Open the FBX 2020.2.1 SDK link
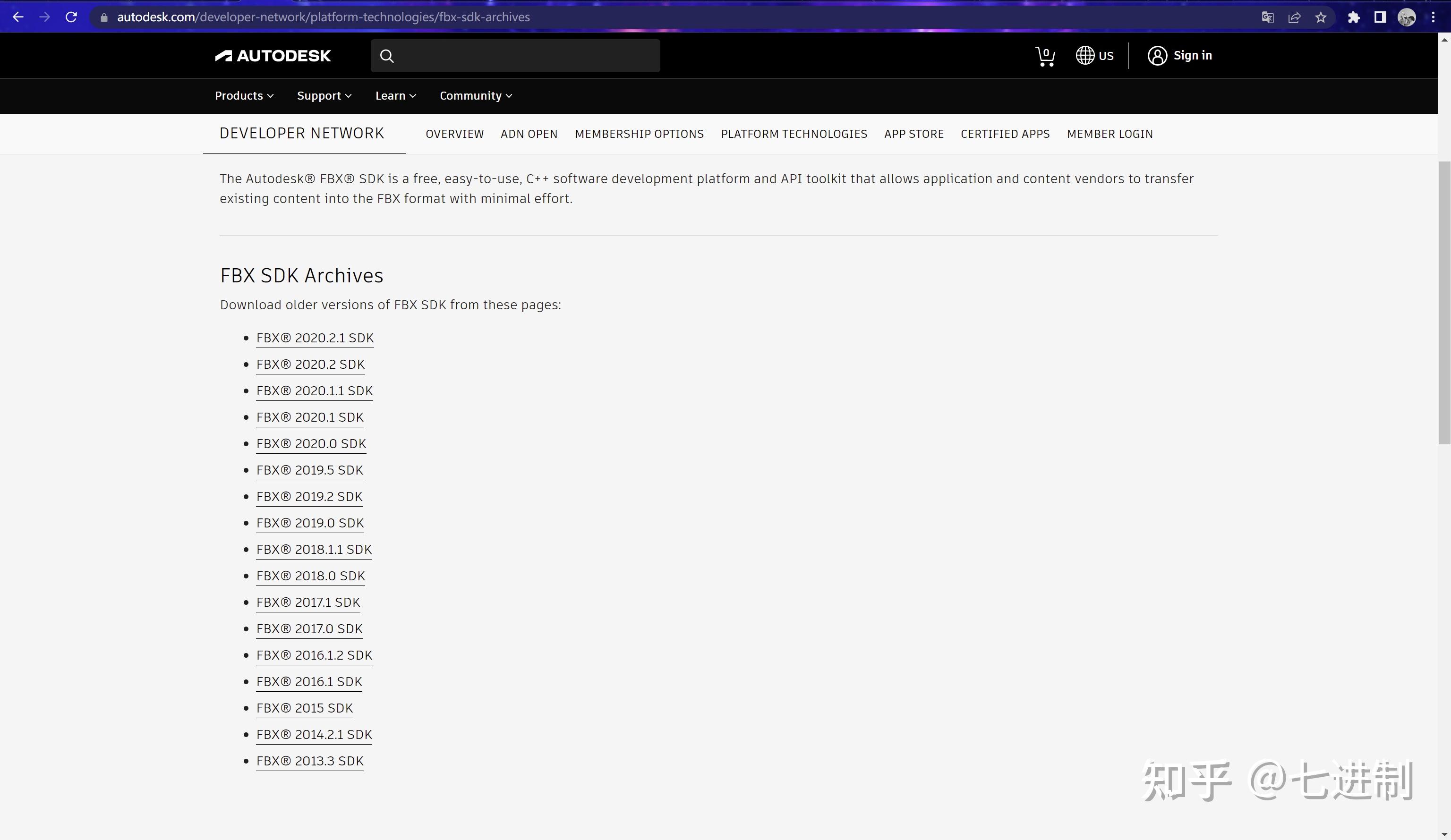 [315, 338]
